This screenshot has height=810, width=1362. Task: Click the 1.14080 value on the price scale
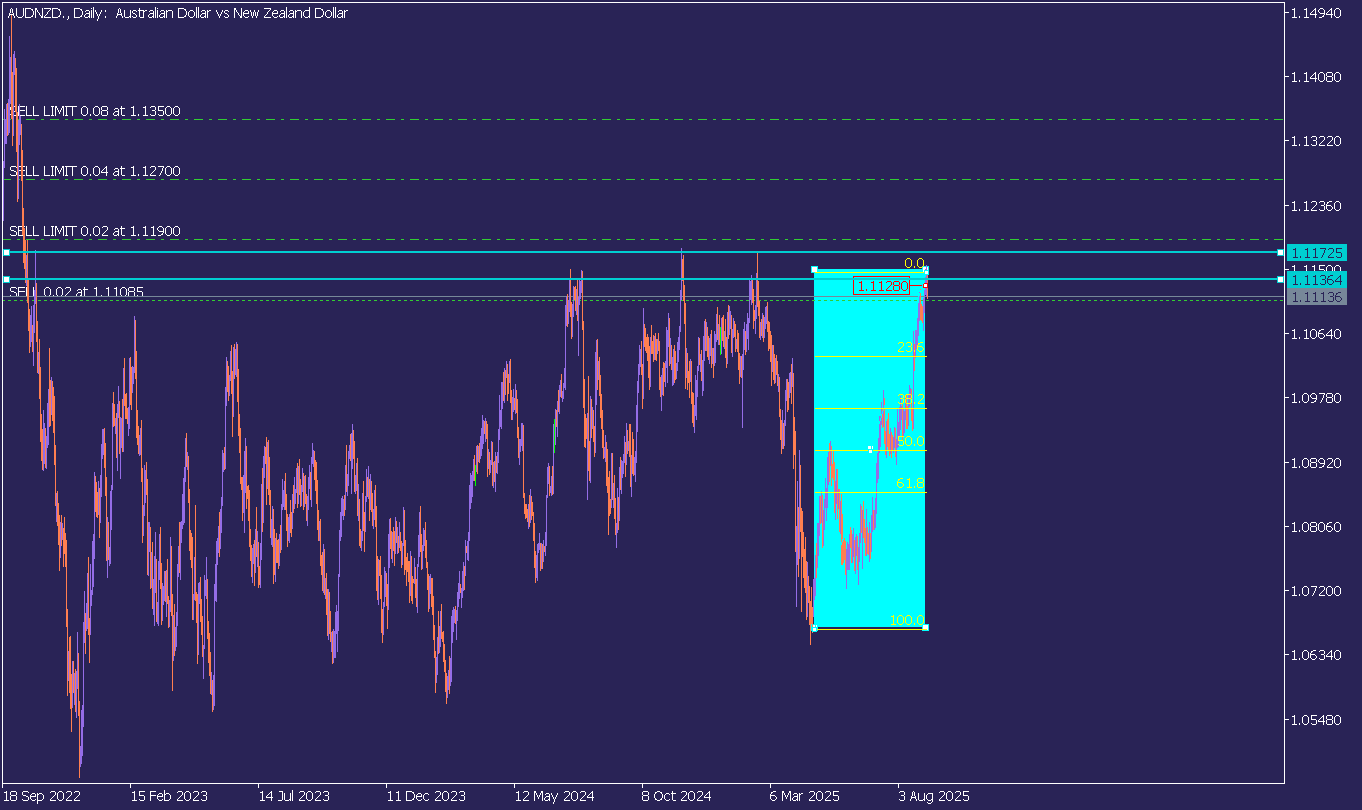pos(1315,77)
